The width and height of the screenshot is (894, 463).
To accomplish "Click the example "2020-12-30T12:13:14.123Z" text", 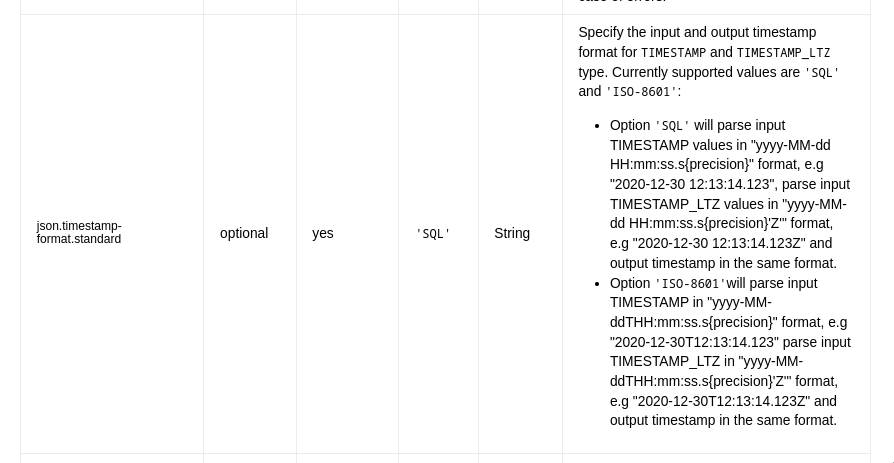I will pyautogui.click(x=721, y=401).
